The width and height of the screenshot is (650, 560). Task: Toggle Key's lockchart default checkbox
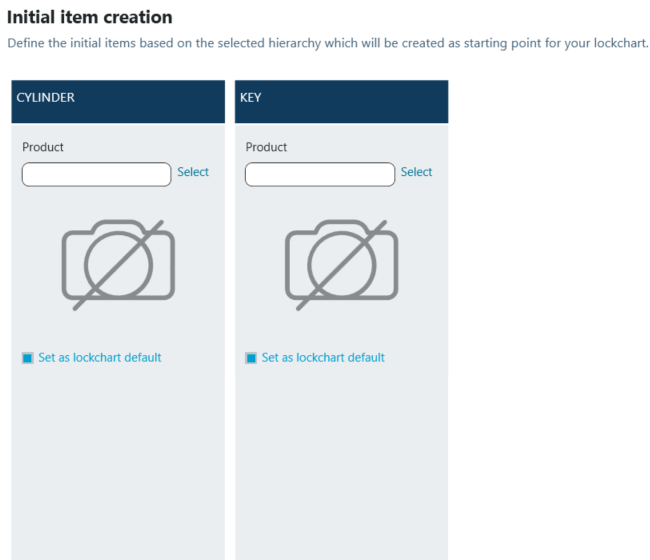tap(251, 358)
